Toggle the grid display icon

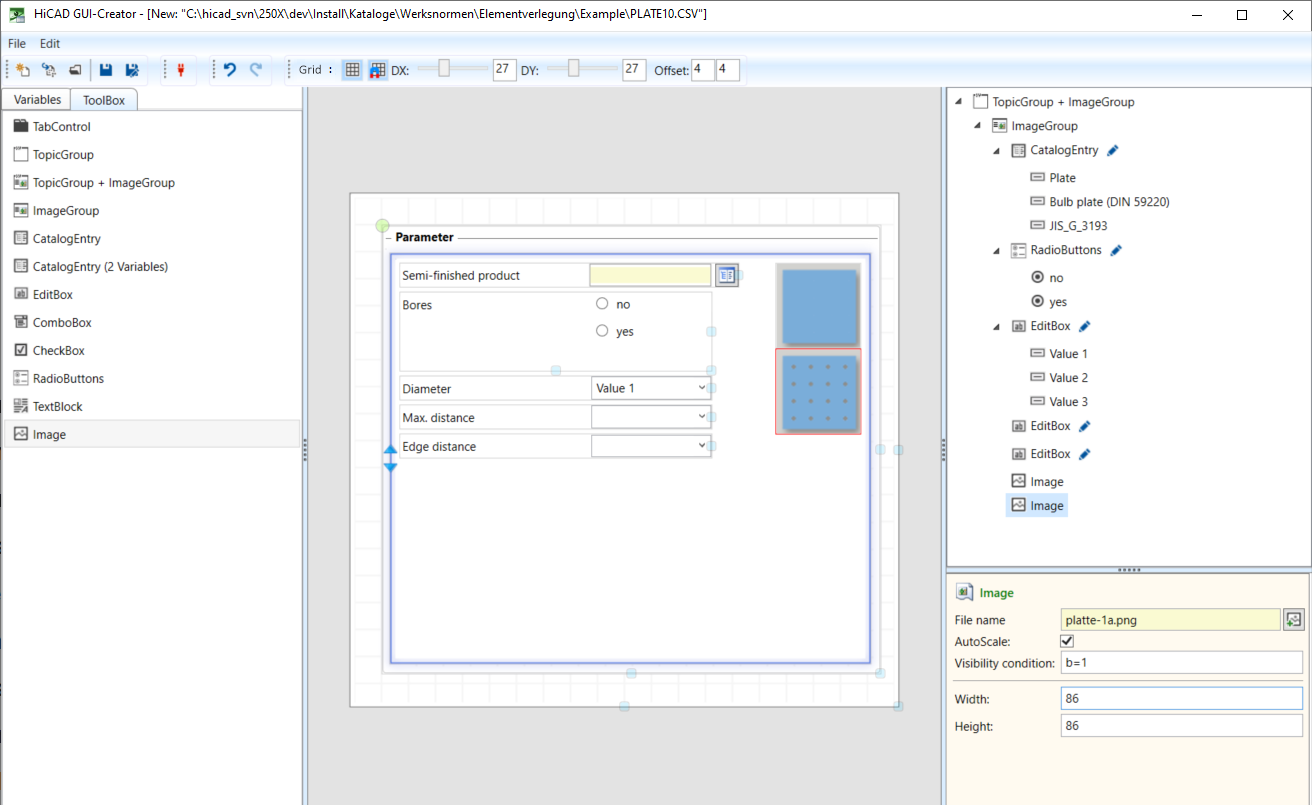pos(352,70)
